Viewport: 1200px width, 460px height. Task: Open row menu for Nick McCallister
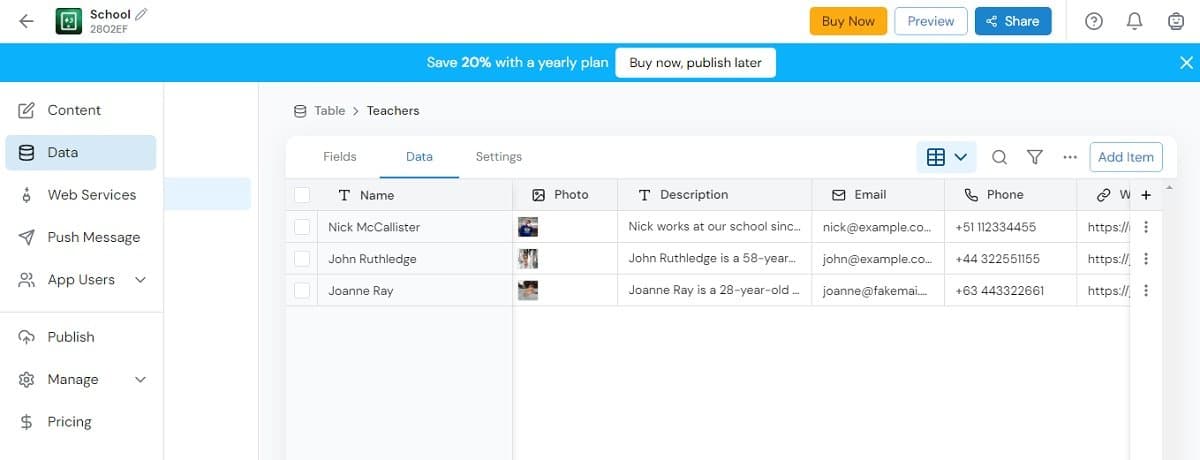pos(1146,227)
